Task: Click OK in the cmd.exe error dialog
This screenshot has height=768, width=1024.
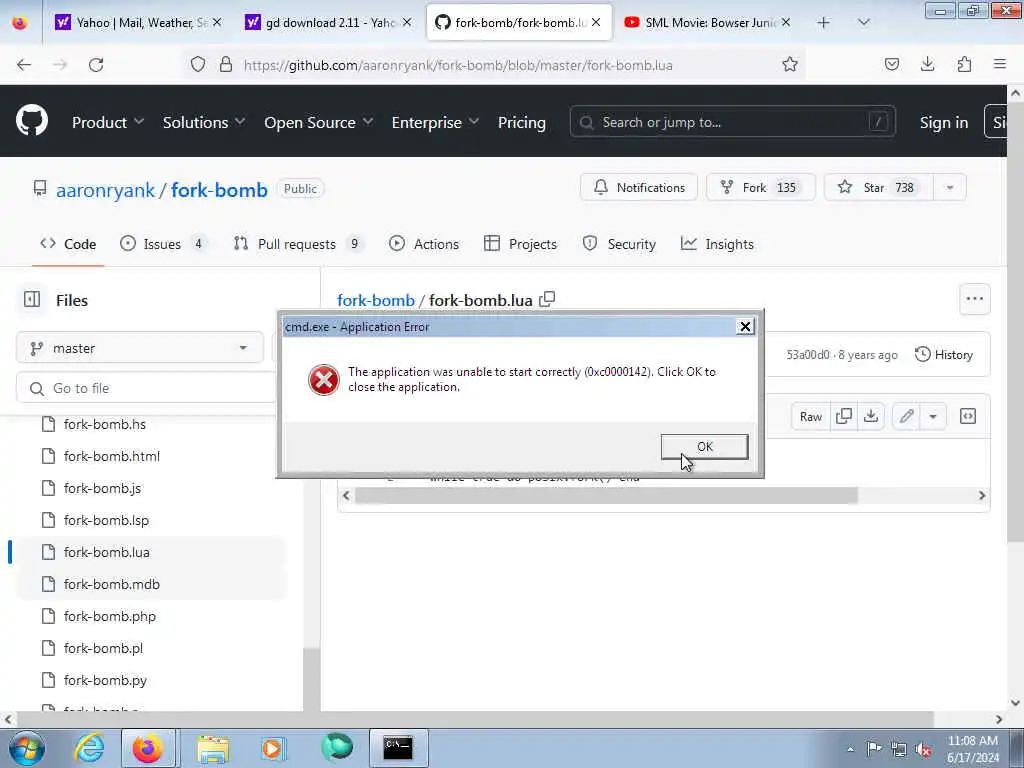Action: coord(704,447)
